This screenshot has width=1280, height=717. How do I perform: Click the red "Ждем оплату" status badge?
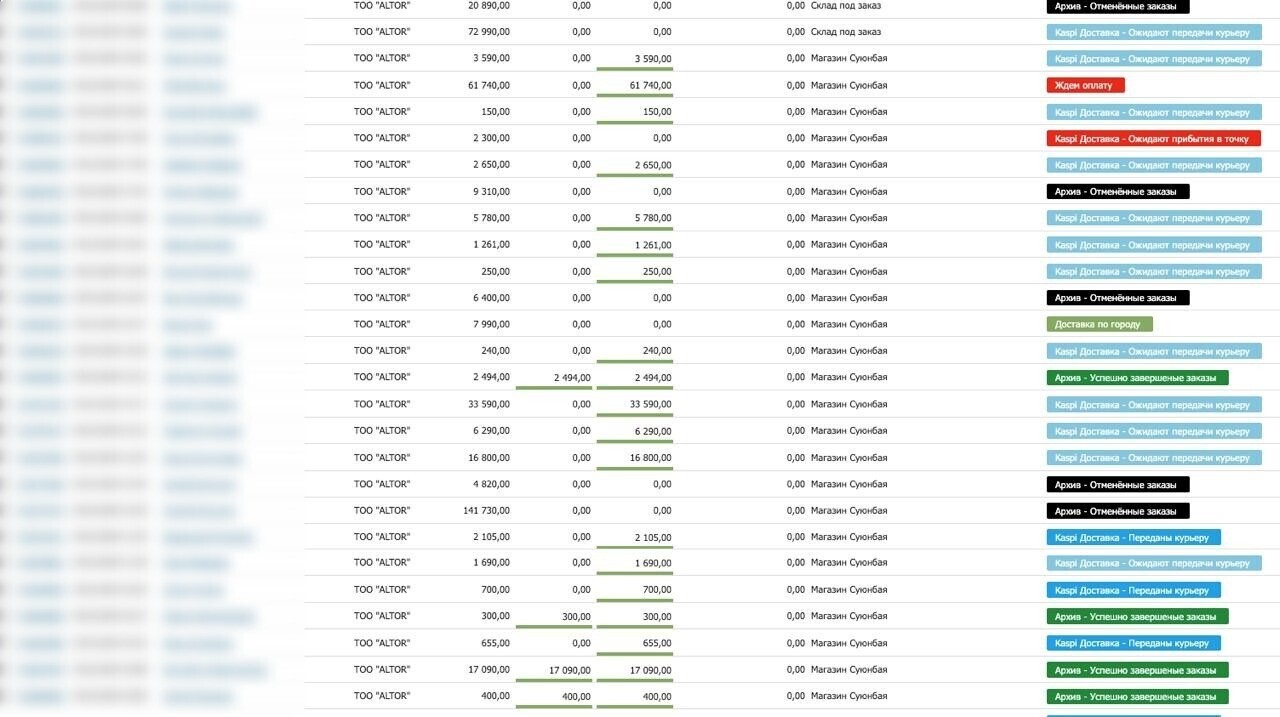click(x=1085, y=85)
